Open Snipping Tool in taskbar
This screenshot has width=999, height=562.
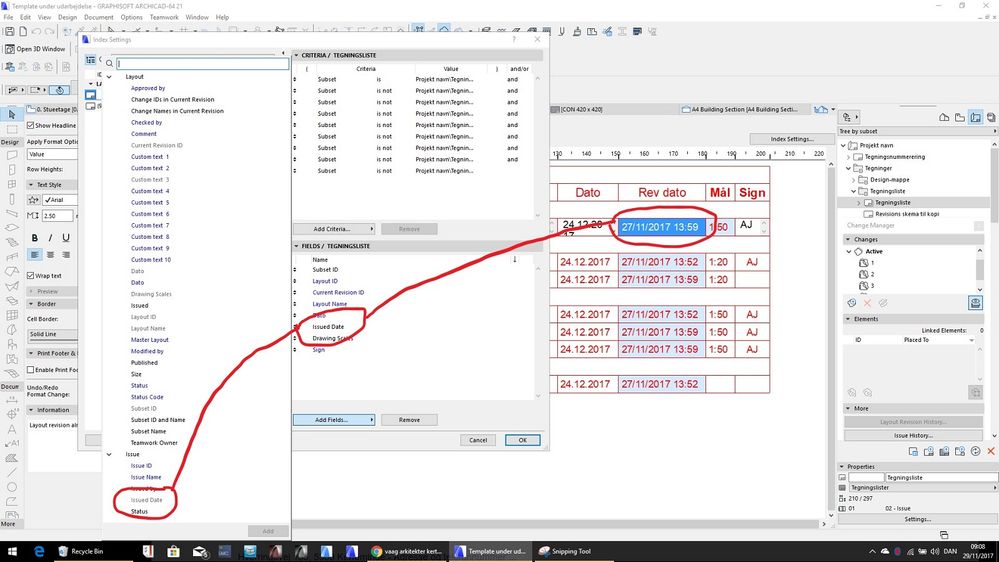click(564, 551)
